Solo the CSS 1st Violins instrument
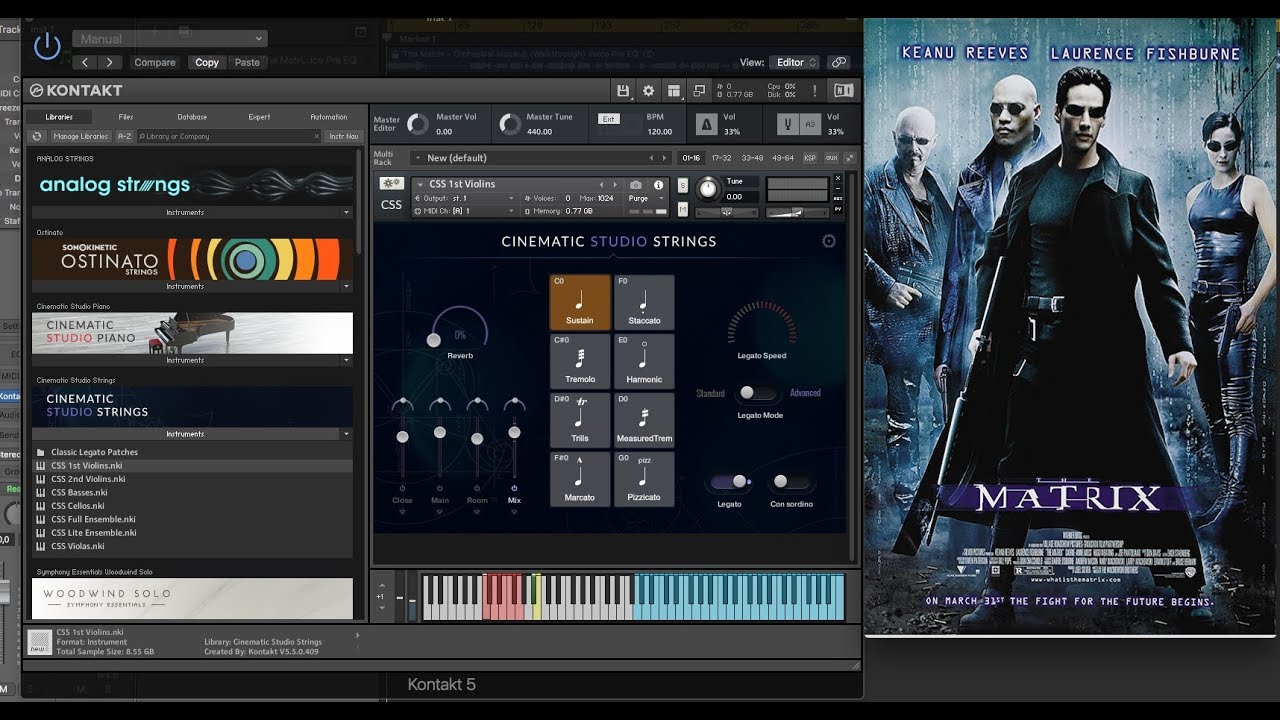 [683, 185]
